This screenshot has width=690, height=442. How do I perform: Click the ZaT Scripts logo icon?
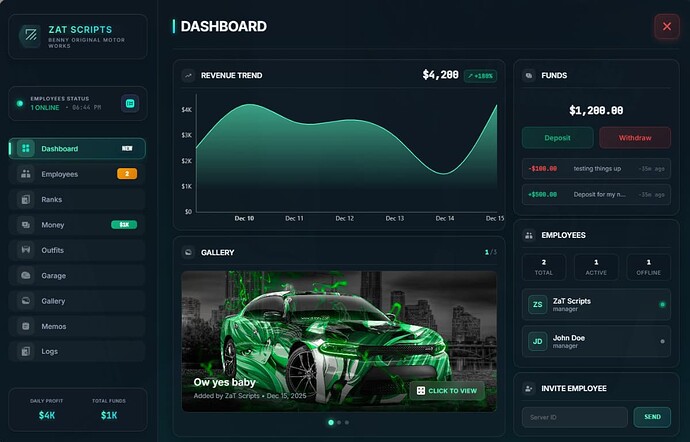click(x=30, y=35)
